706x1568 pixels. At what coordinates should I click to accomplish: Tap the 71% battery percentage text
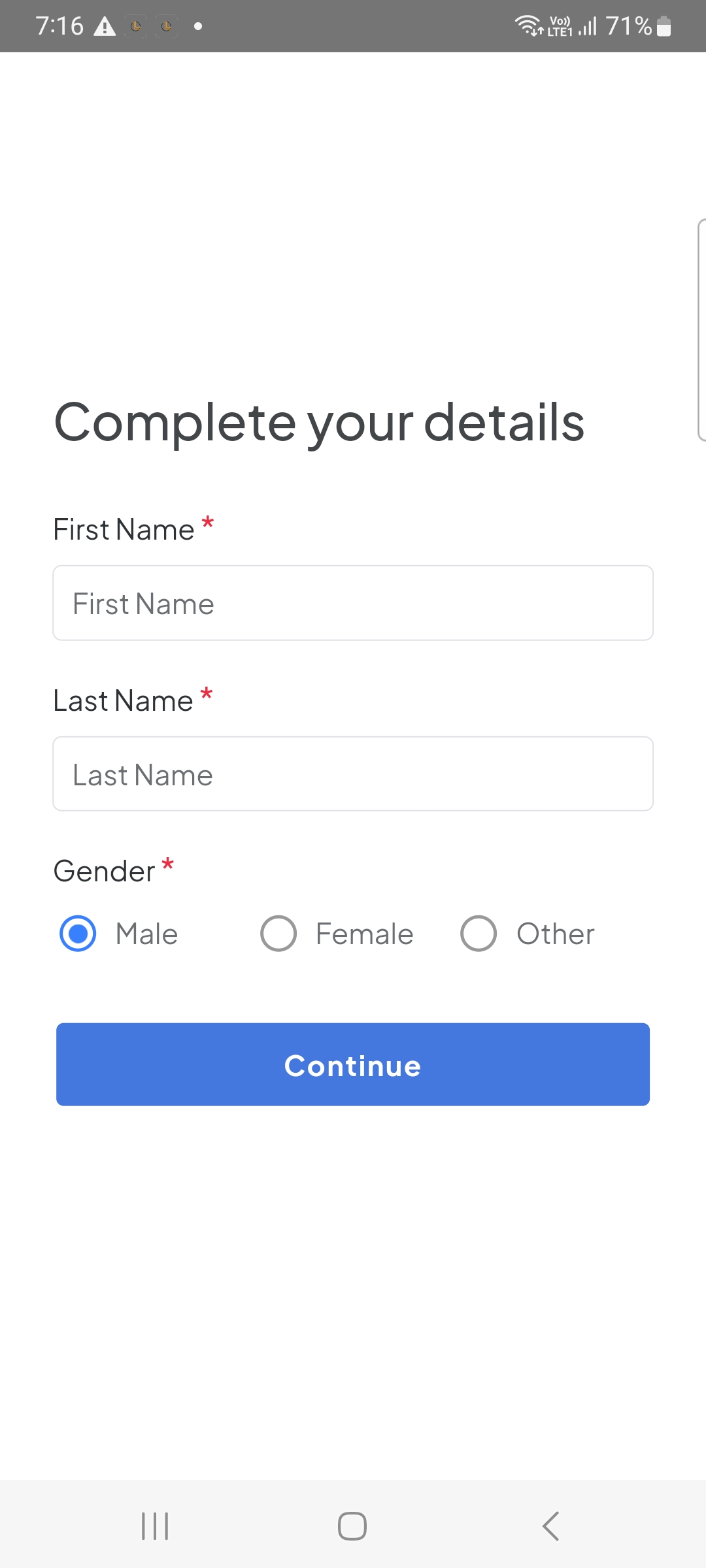(628, 26)
